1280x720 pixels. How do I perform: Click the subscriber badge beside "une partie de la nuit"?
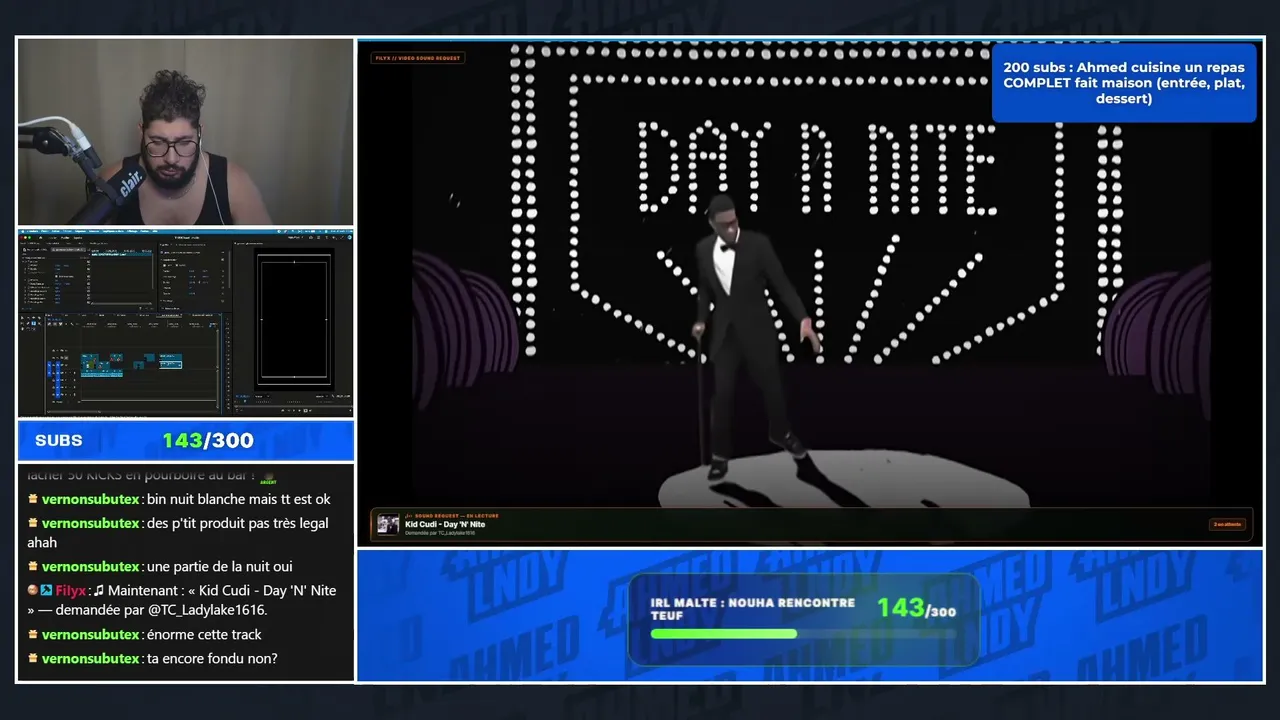click(x=33, y=567)
